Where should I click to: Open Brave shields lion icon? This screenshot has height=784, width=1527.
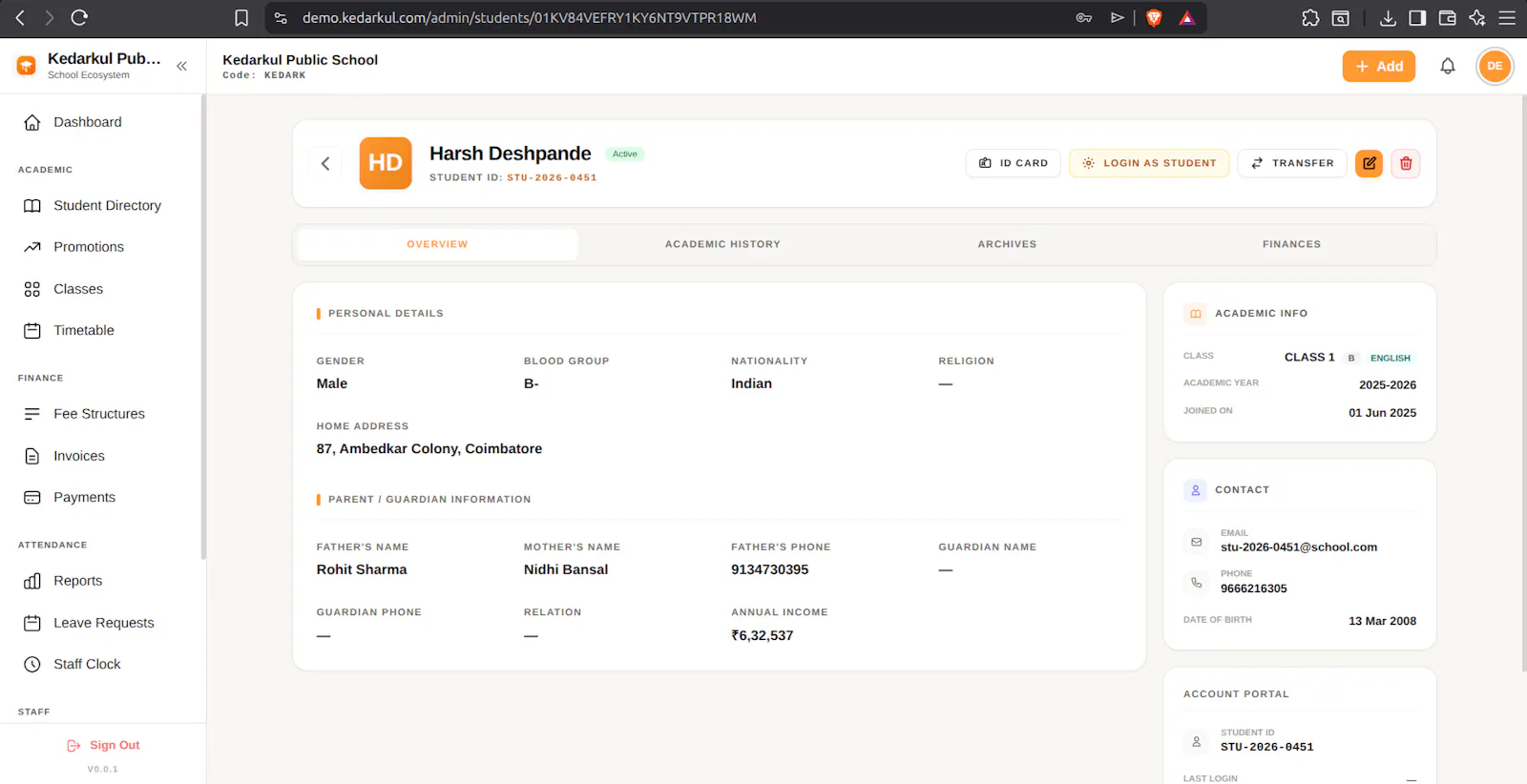[1154, 17]
